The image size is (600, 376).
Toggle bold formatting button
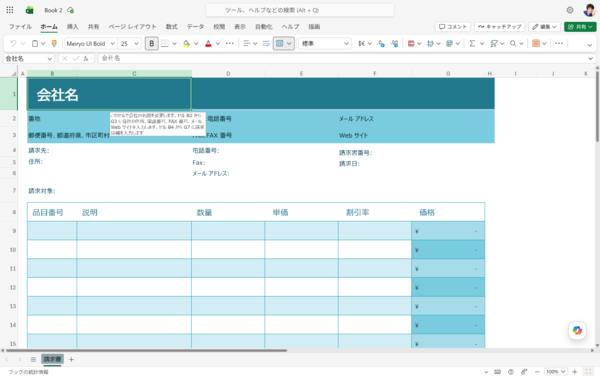point(152,44)
